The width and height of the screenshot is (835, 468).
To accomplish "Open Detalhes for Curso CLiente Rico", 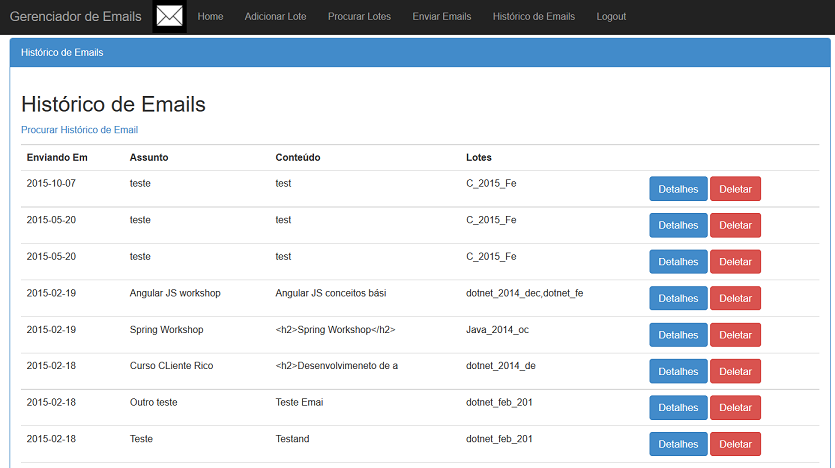I will (678, 371).
